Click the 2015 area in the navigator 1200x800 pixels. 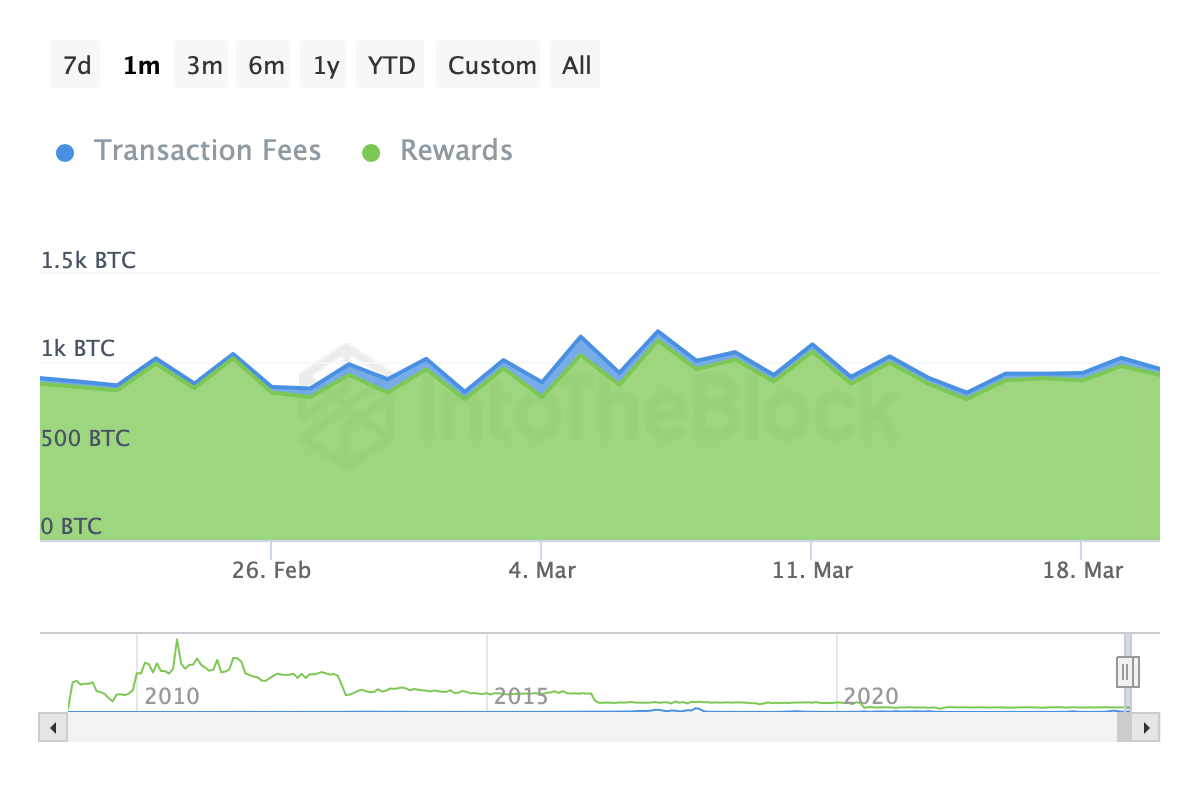(x=521, y=695)
